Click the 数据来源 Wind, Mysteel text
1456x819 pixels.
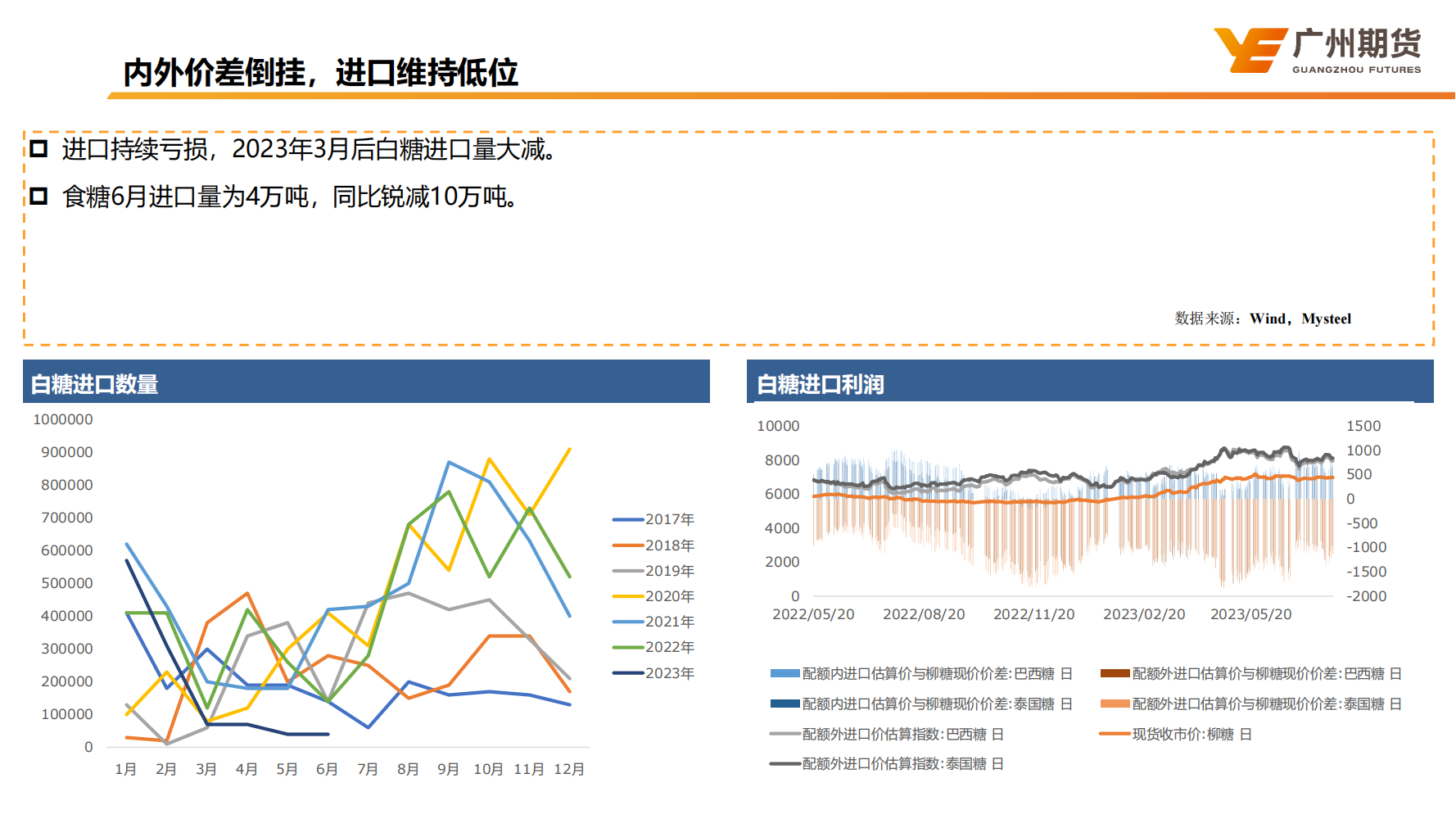pos(1262,319)
